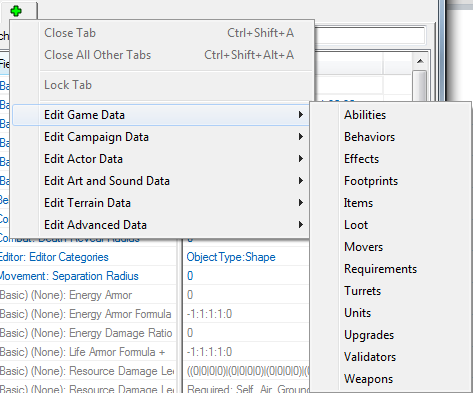Choose Footprints from the submenu
This screenshot has width=473, height=393.
[x=391, y=181]
